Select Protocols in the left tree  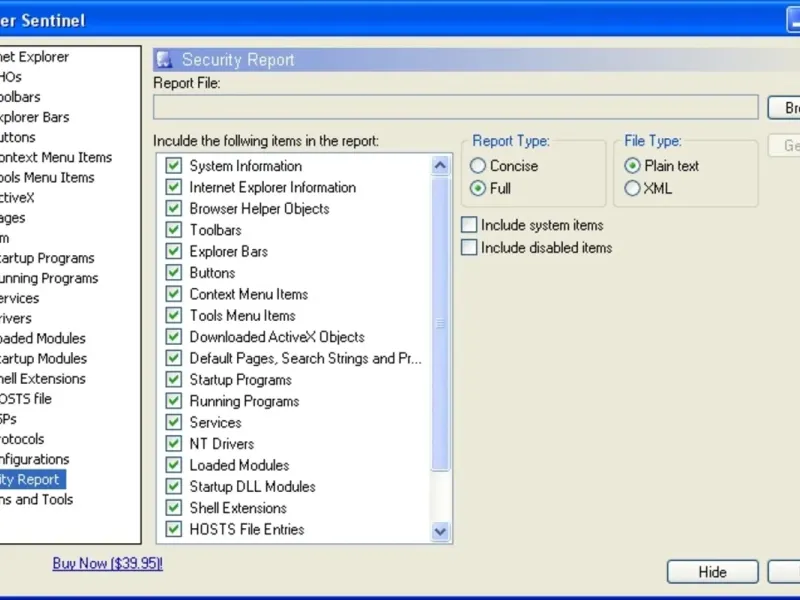(x=22, y=439)
